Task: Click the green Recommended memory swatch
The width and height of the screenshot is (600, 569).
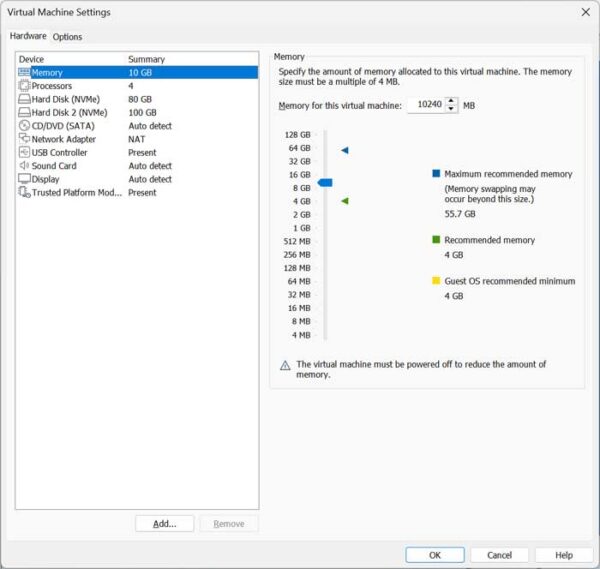Action: 436,240
